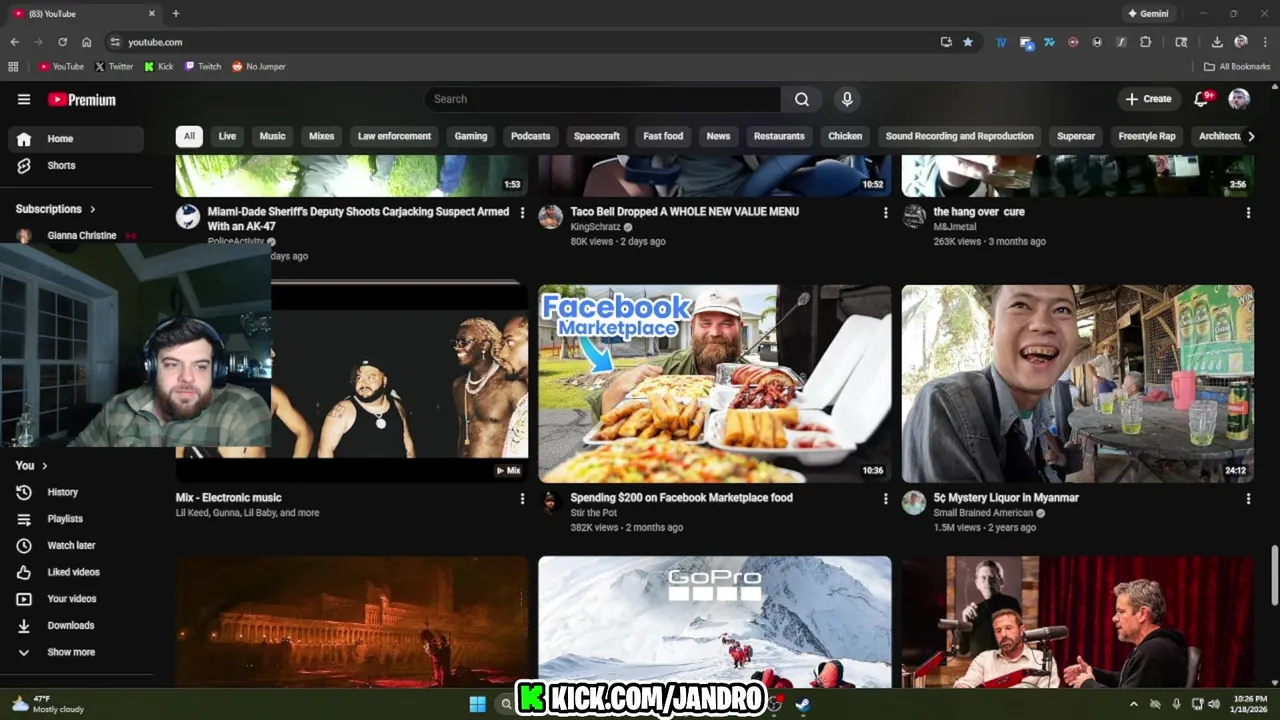Viewport: 1280px width, 720px height.
Task: Show more filter chips with right arrow
Action: tap(1250, 136)
